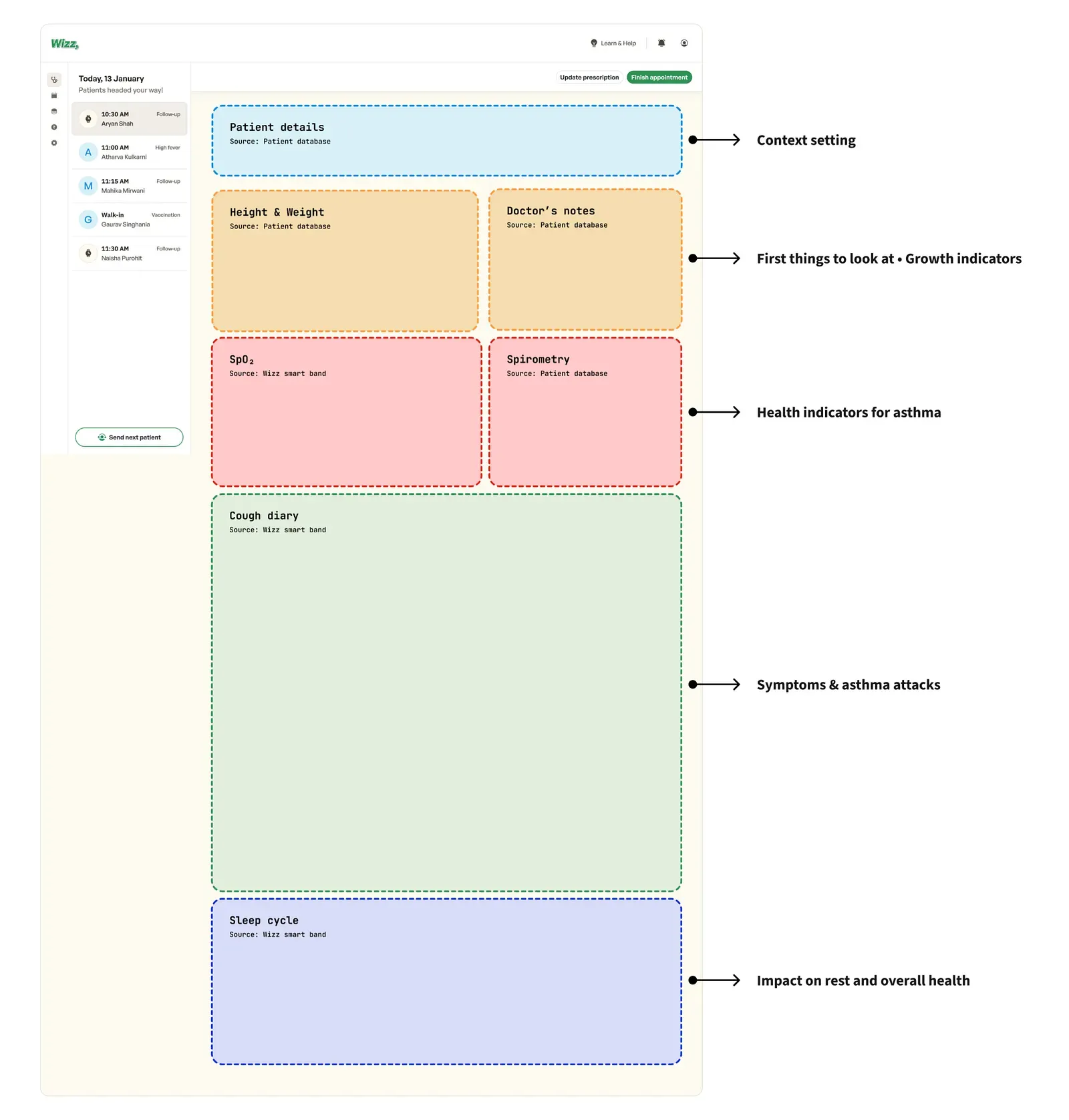Click Atharva Kulkarni's A avatar
Screen dimensions: 1069x1120
click(88, 152)
